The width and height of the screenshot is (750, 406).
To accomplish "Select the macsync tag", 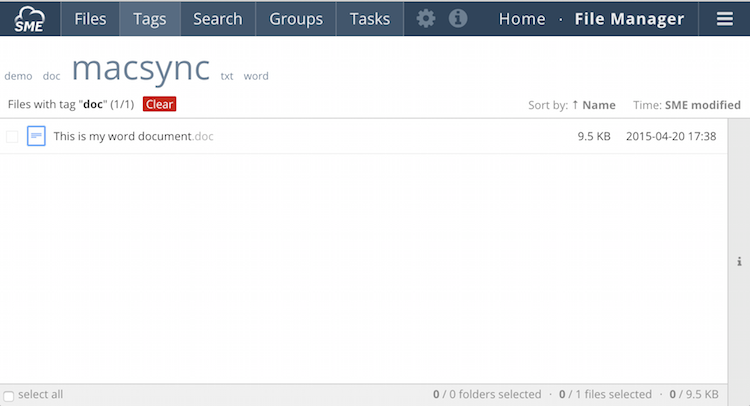I will click(x=141, y=68).
